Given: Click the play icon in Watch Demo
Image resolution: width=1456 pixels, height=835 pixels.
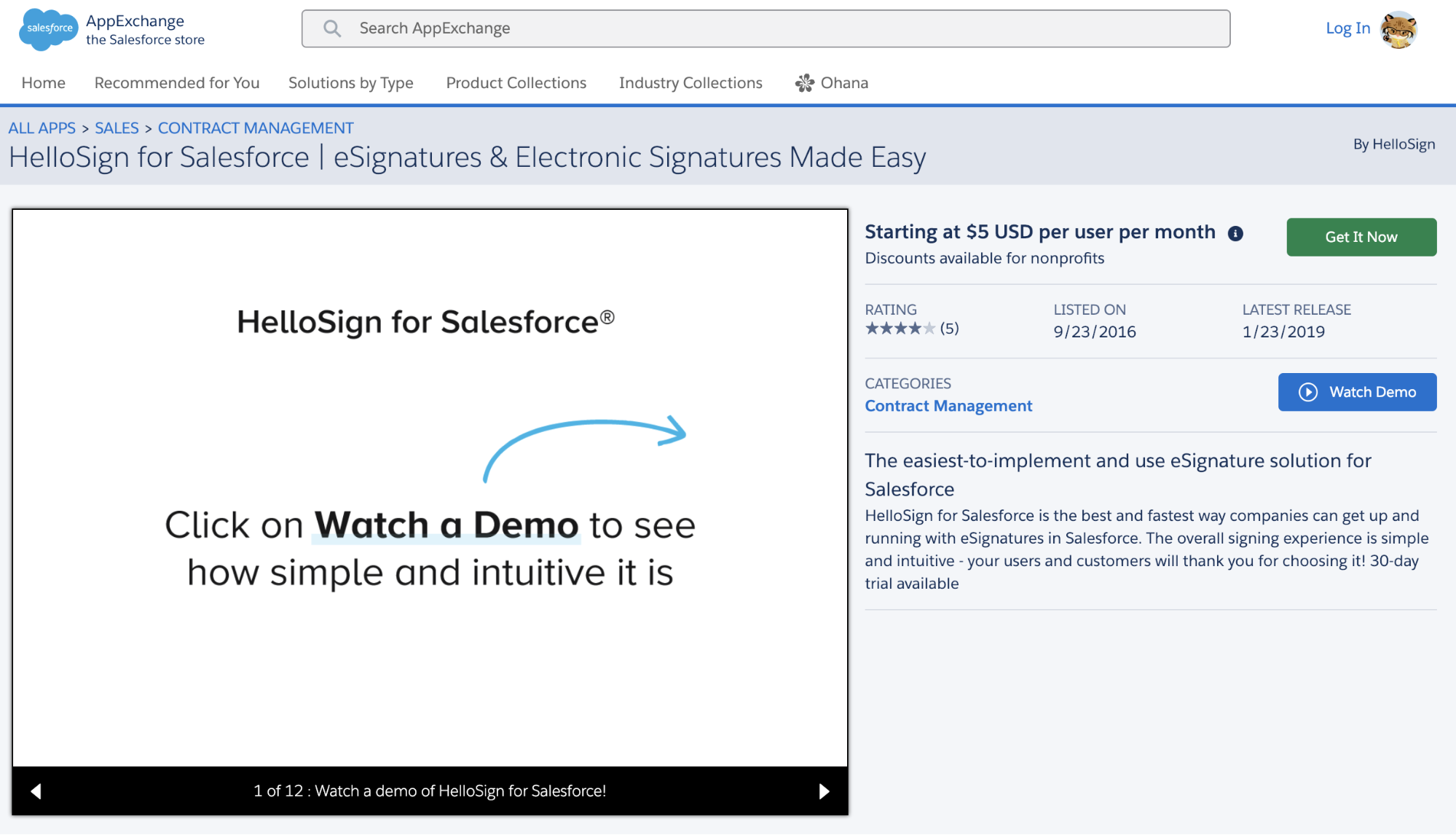Looking at the screenshot, I should [x=1308, y=392].
